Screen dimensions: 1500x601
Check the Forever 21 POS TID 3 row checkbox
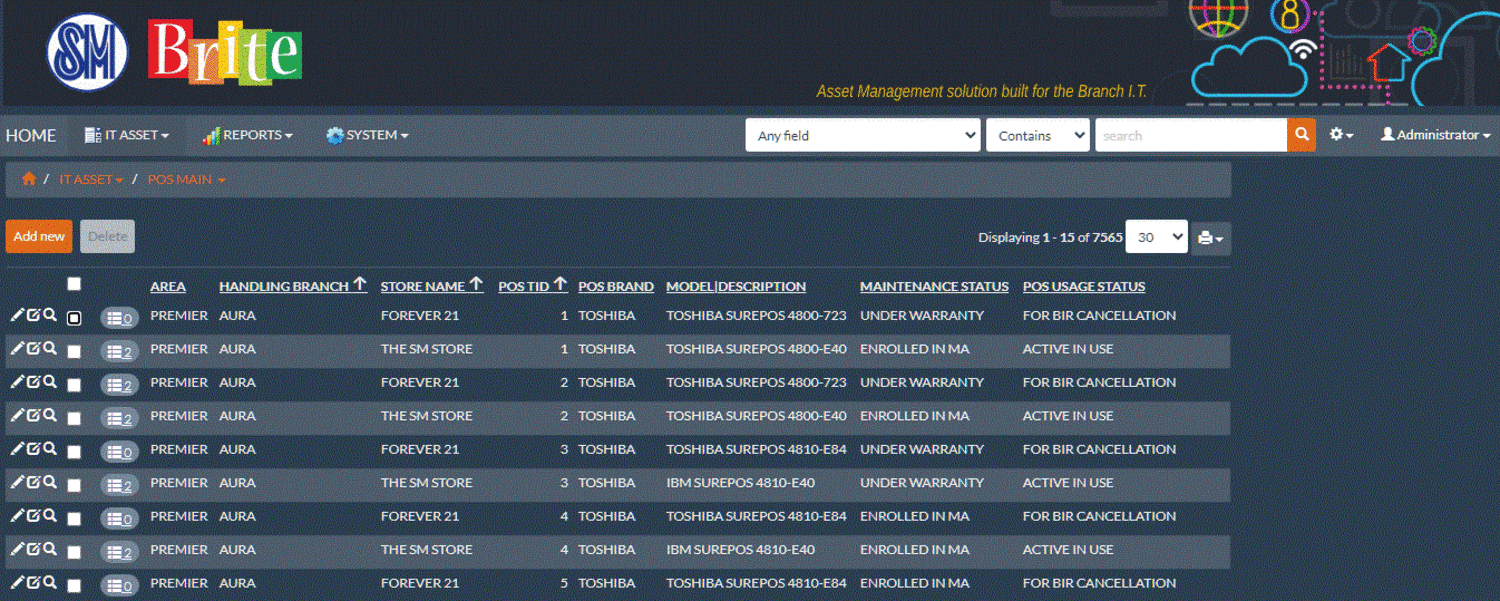pyautogui.click(x=74, y=452)
